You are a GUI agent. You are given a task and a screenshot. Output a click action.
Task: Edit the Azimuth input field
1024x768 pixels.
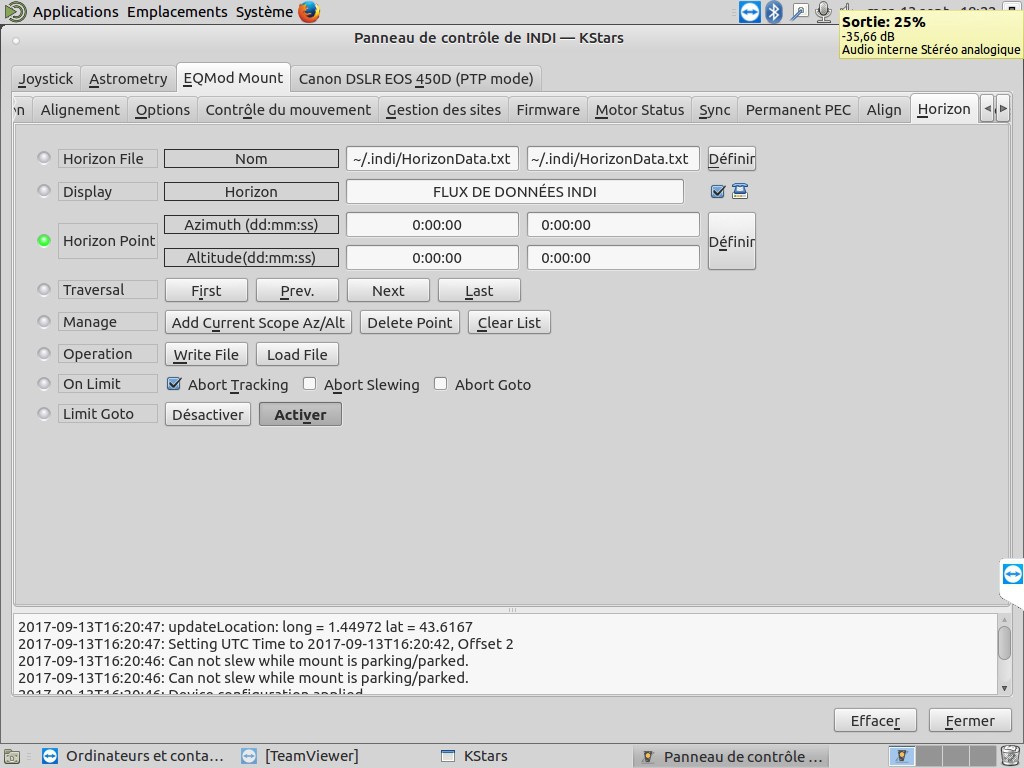tap(613, 225)
